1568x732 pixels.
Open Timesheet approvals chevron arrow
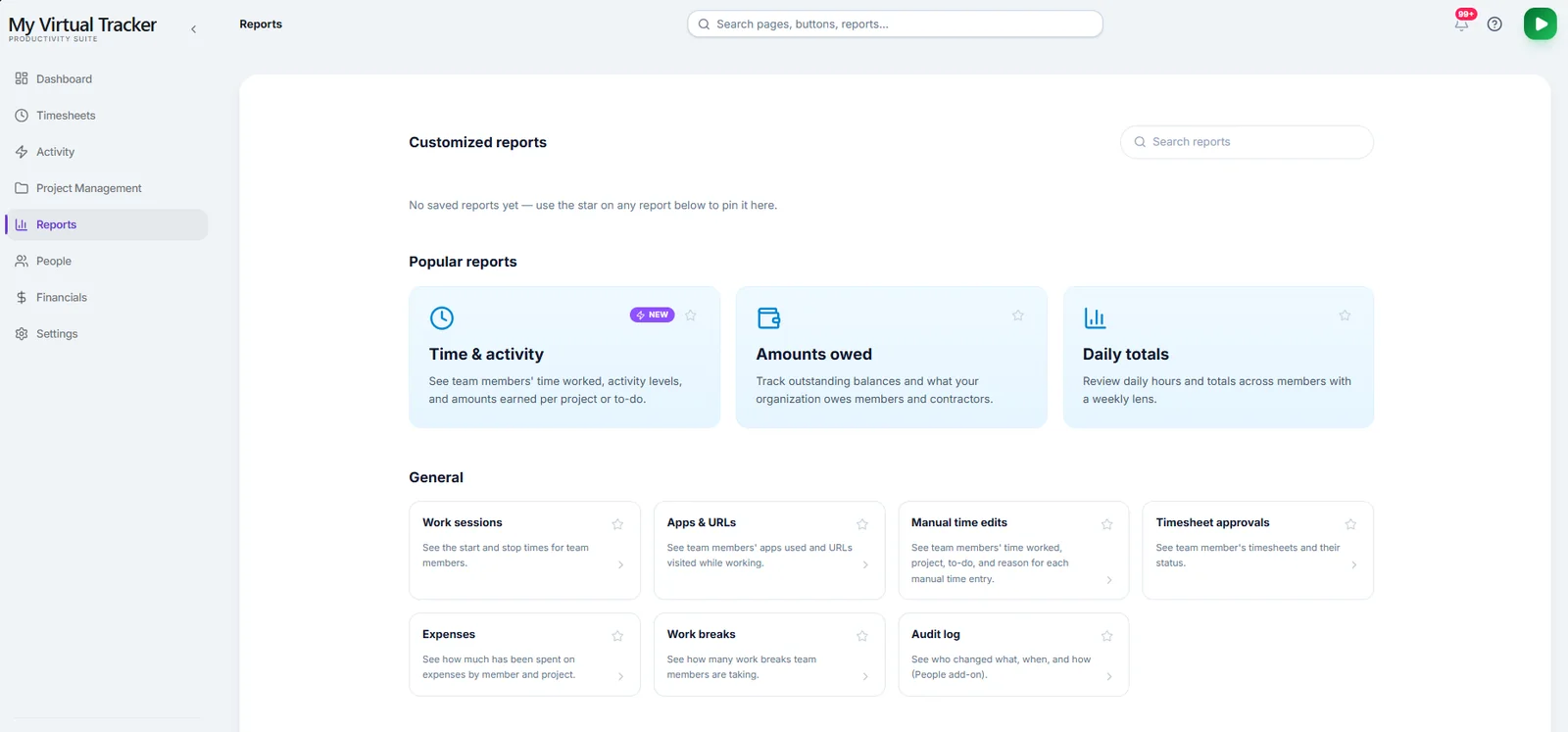(x=1354, y=564)
